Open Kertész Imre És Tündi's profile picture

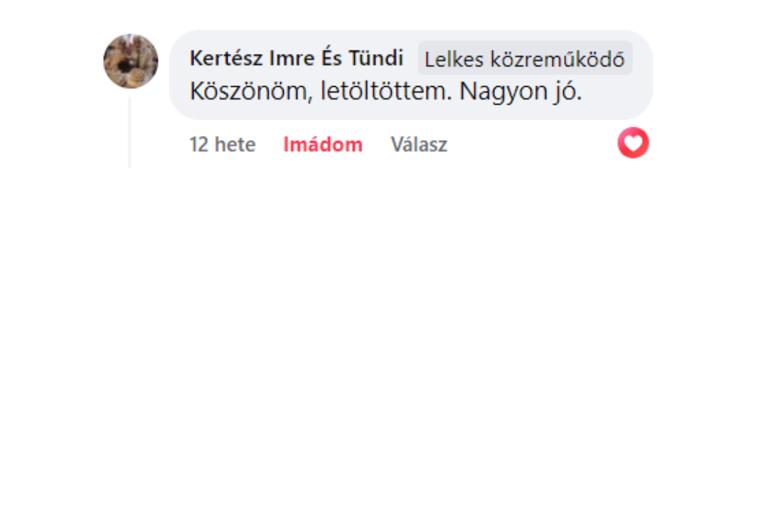tap(131, 61)
